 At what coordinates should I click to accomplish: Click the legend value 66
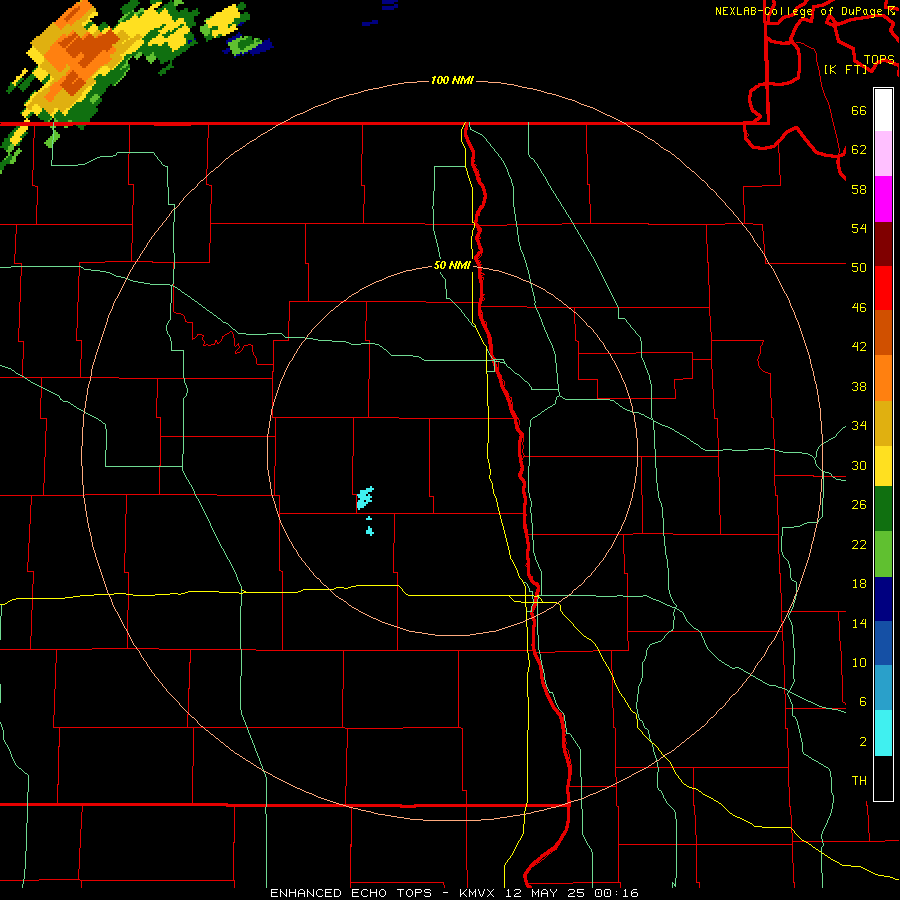coord(859,110)
